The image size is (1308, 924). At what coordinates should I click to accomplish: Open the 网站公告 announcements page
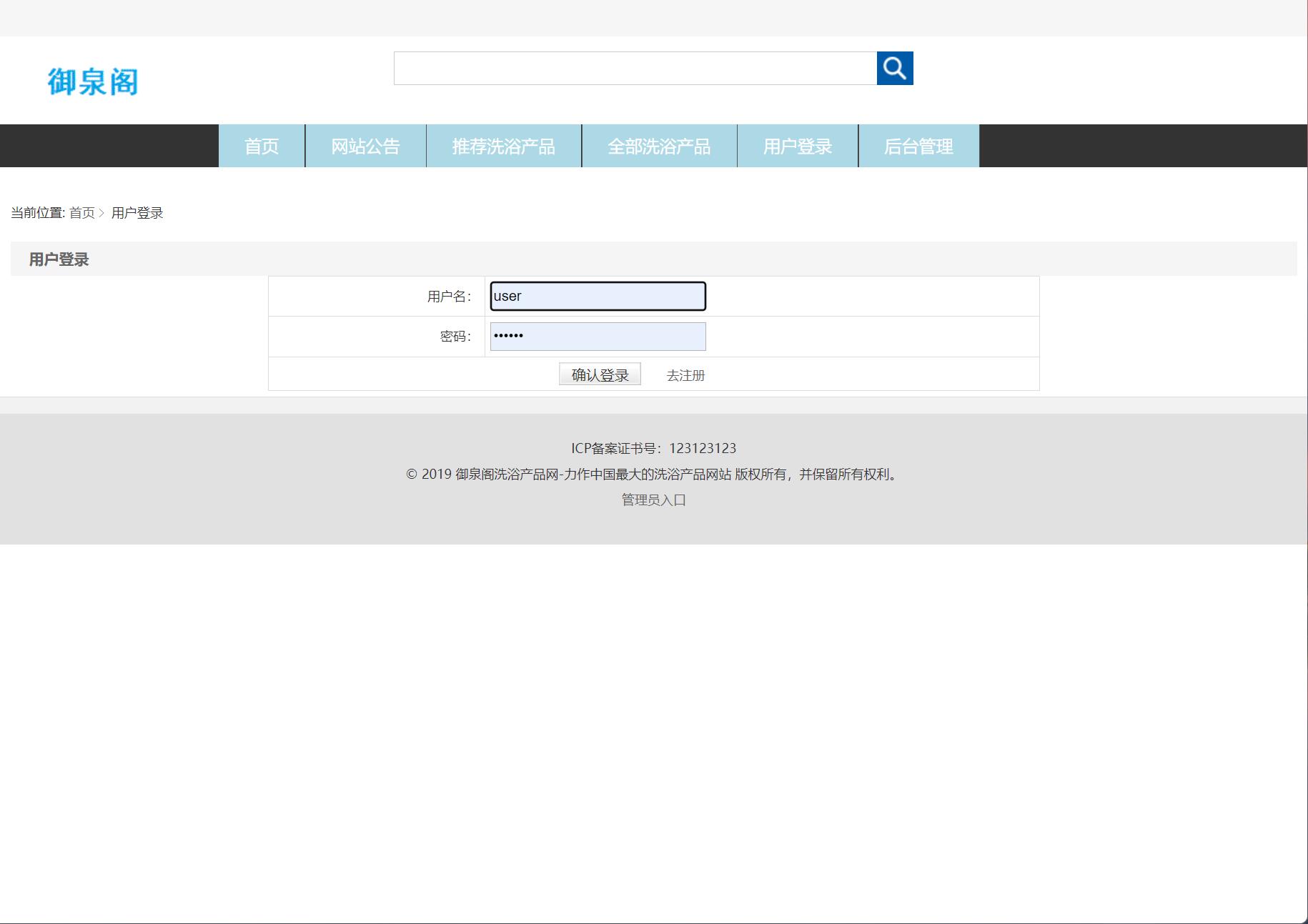[365, 146]
